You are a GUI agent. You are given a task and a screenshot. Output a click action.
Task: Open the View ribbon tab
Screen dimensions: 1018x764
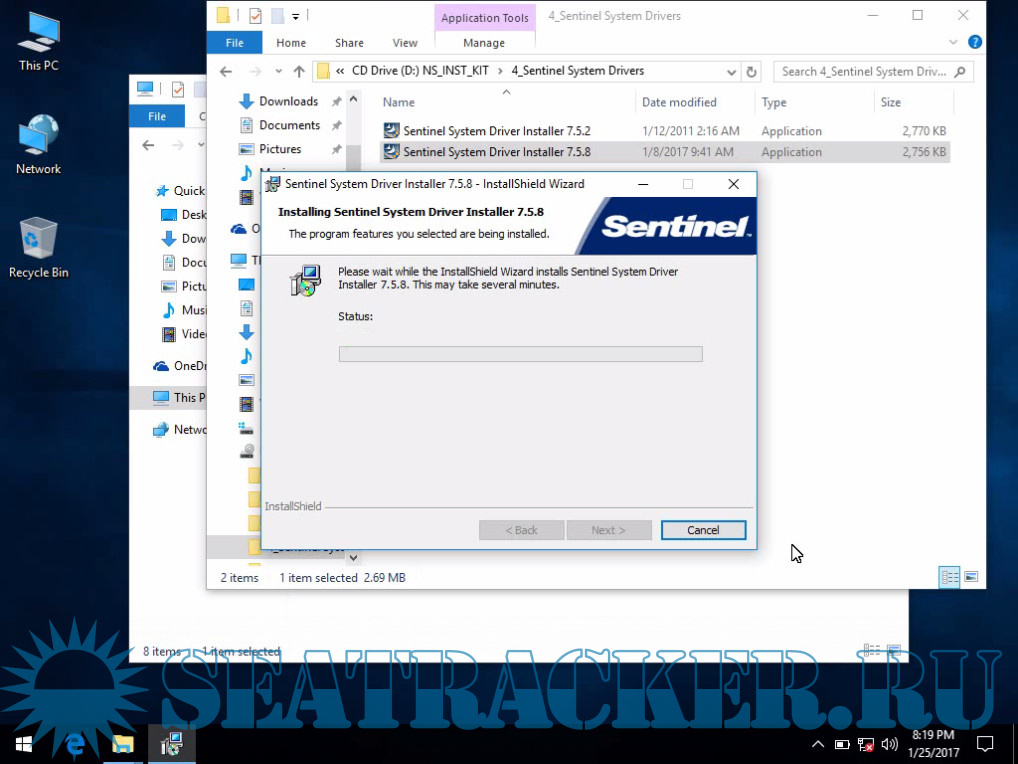(405, 43)
